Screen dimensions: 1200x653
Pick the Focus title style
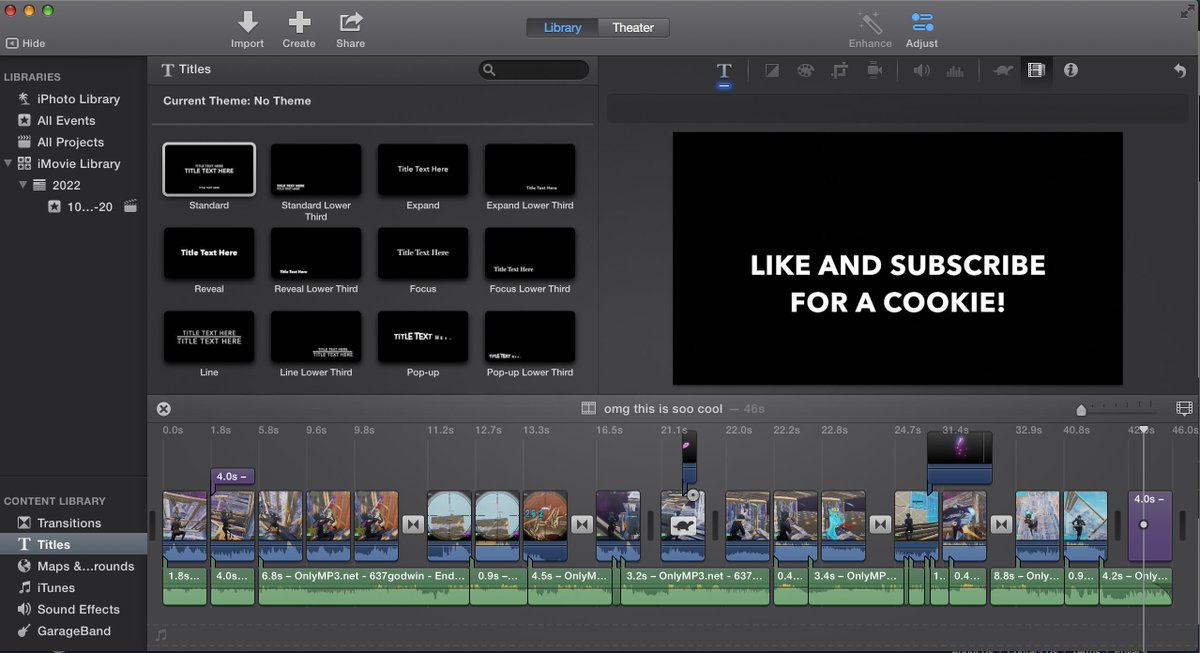pyautogui.click(x=423, y=253)
